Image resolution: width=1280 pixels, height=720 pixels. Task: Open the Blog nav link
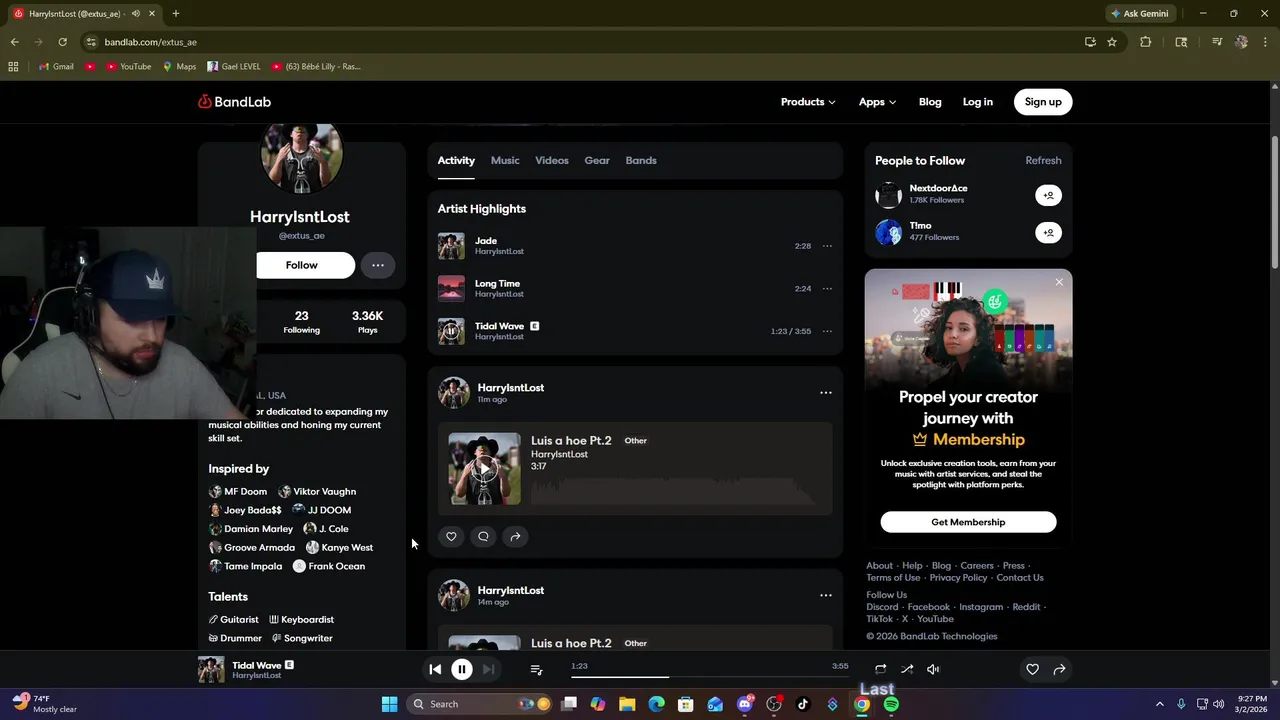click(930, 102)
